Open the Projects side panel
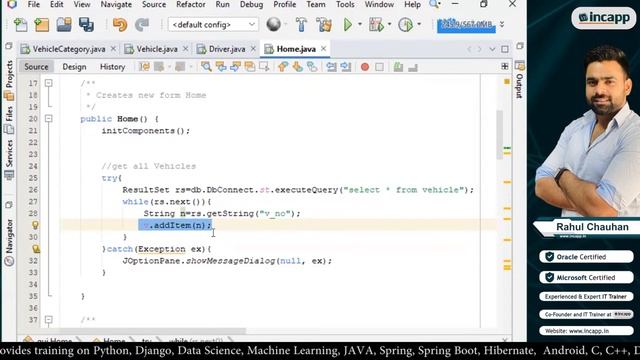The height and width of the screenshot is (360, 640). (9, 80)
